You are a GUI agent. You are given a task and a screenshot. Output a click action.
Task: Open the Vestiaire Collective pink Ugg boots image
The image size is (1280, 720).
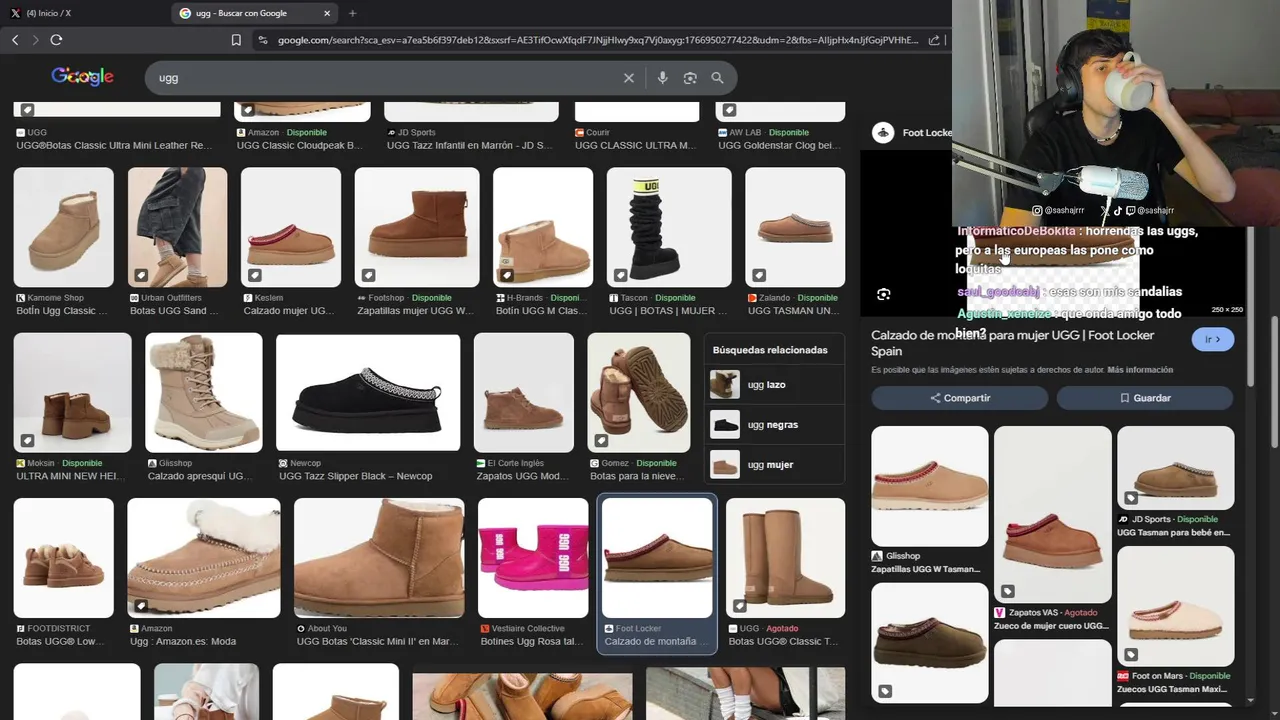[x=533, y=558]
